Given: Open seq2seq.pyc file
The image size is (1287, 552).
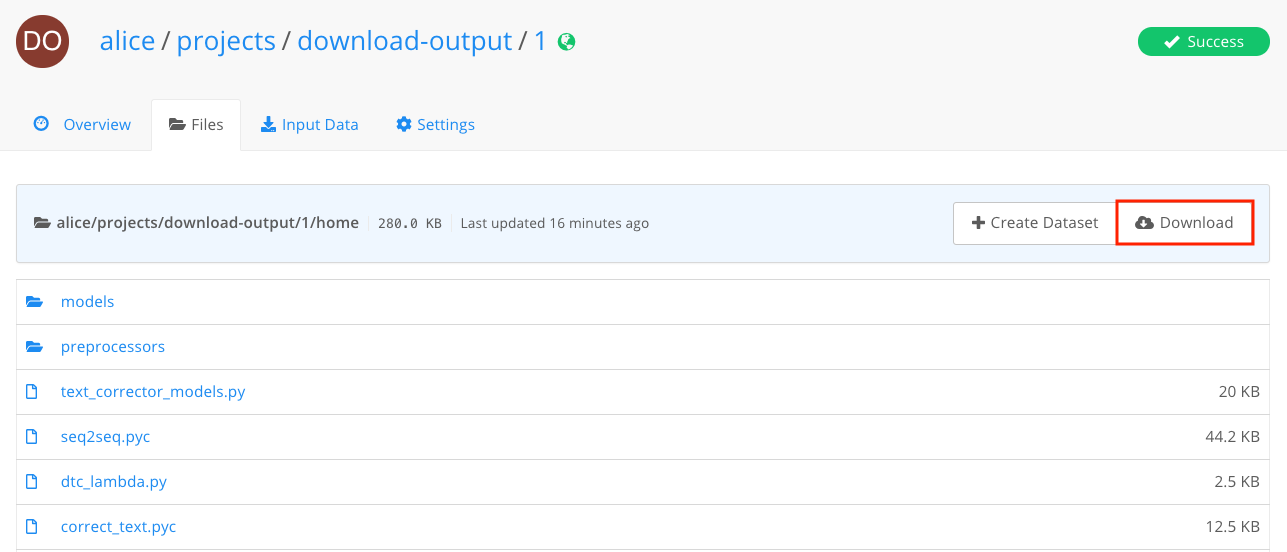Looking at the screenshot, I should pos(106,437).
